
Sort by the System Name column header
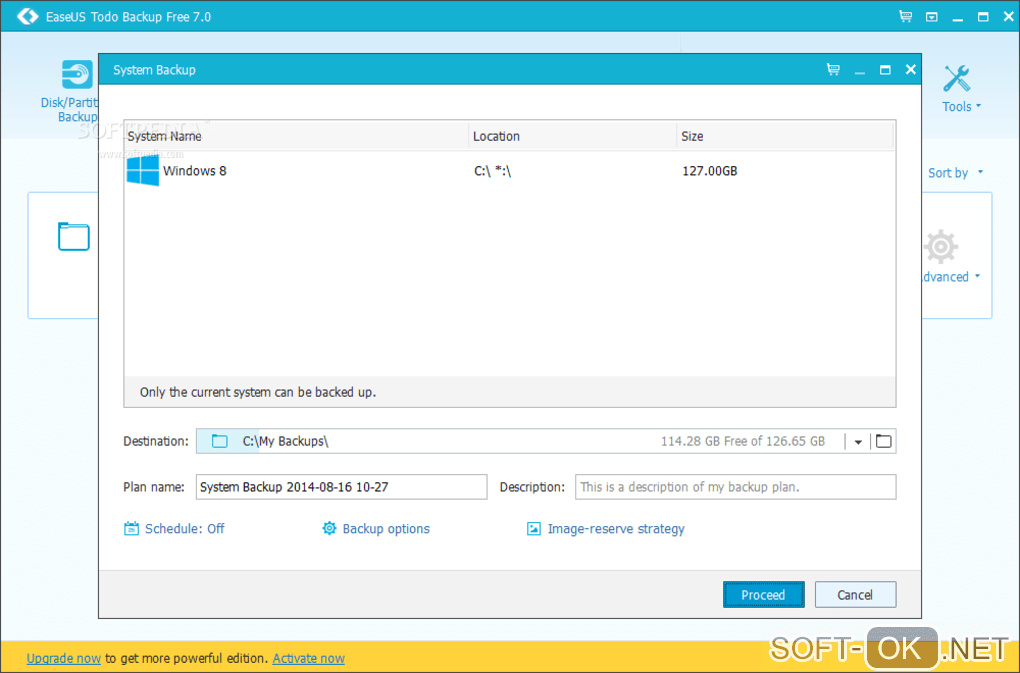[296, 136]
